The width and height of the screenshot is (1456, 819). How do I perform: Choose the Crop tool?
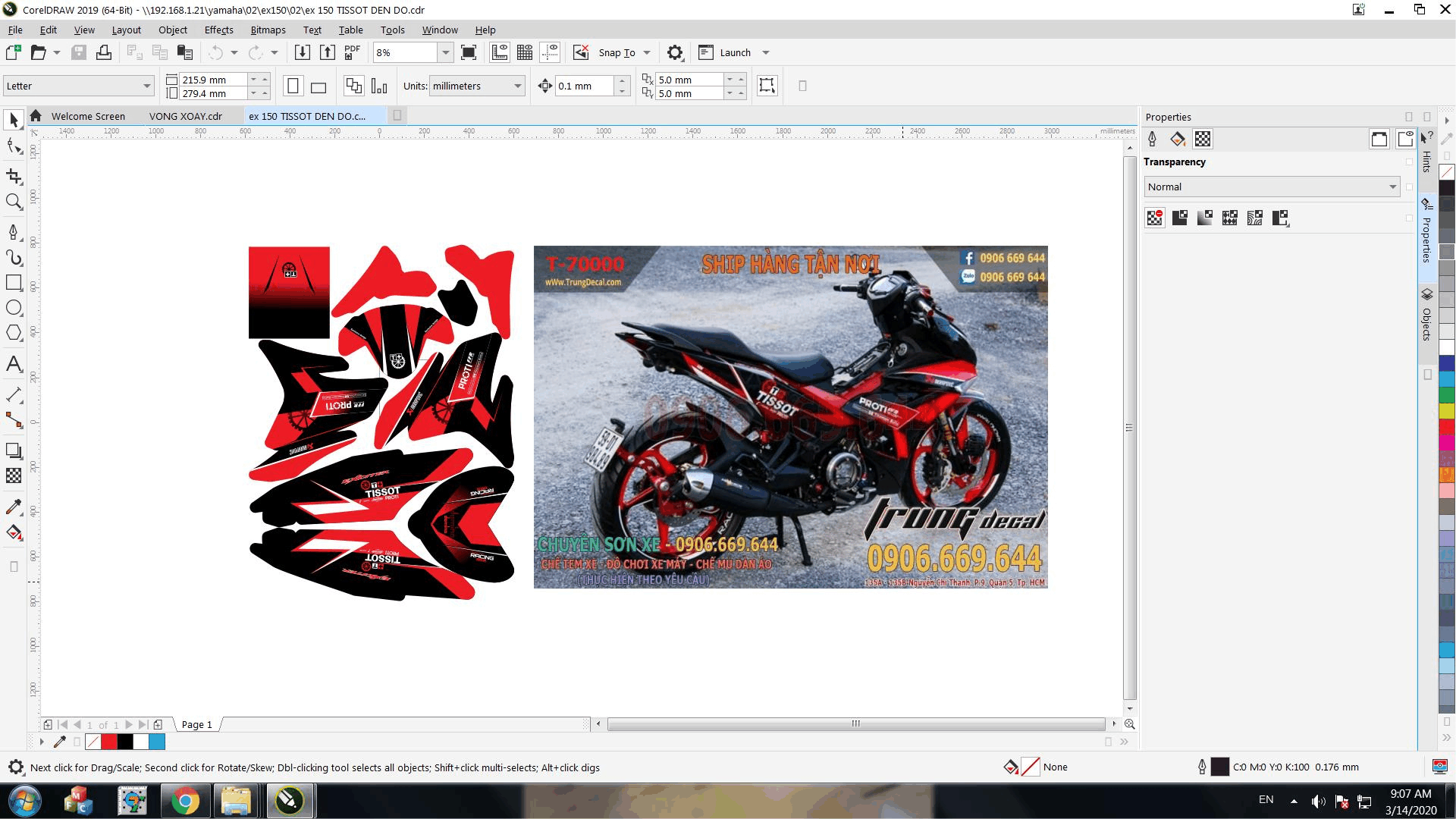(14, 177)
